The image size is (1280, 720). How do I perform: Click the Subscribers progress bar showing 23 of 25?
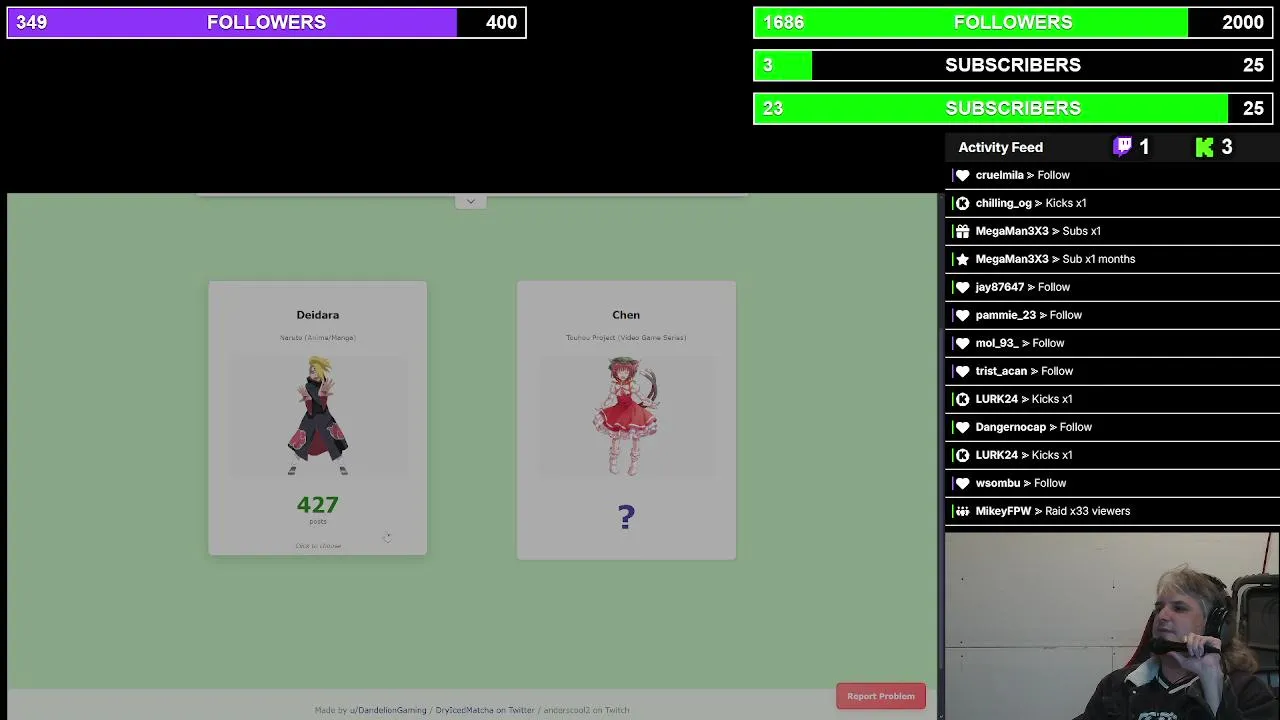tap(1013, 108)
